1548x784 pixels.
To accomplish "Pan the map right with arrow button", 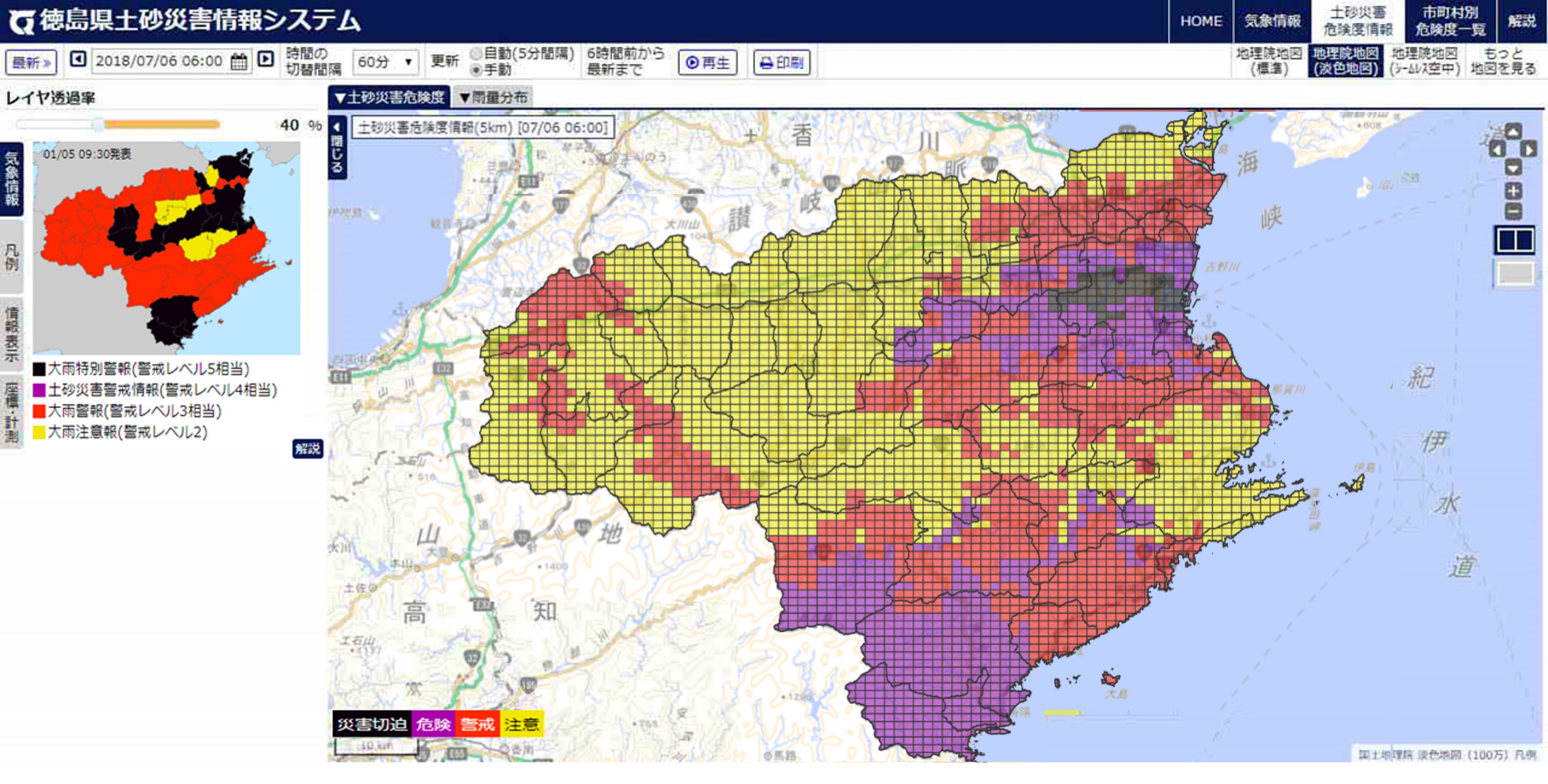I will tap(1529, 149).
